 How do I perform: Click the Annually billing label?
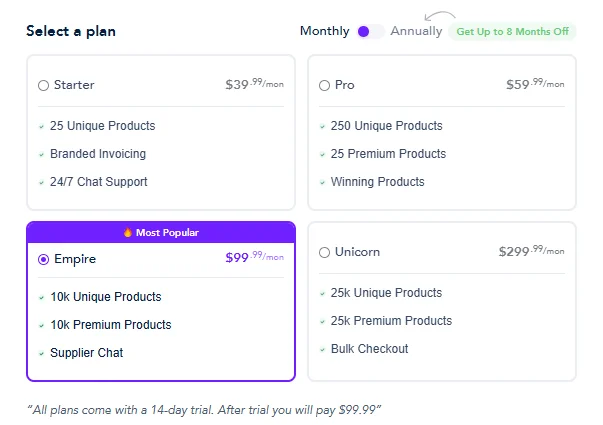416,31
